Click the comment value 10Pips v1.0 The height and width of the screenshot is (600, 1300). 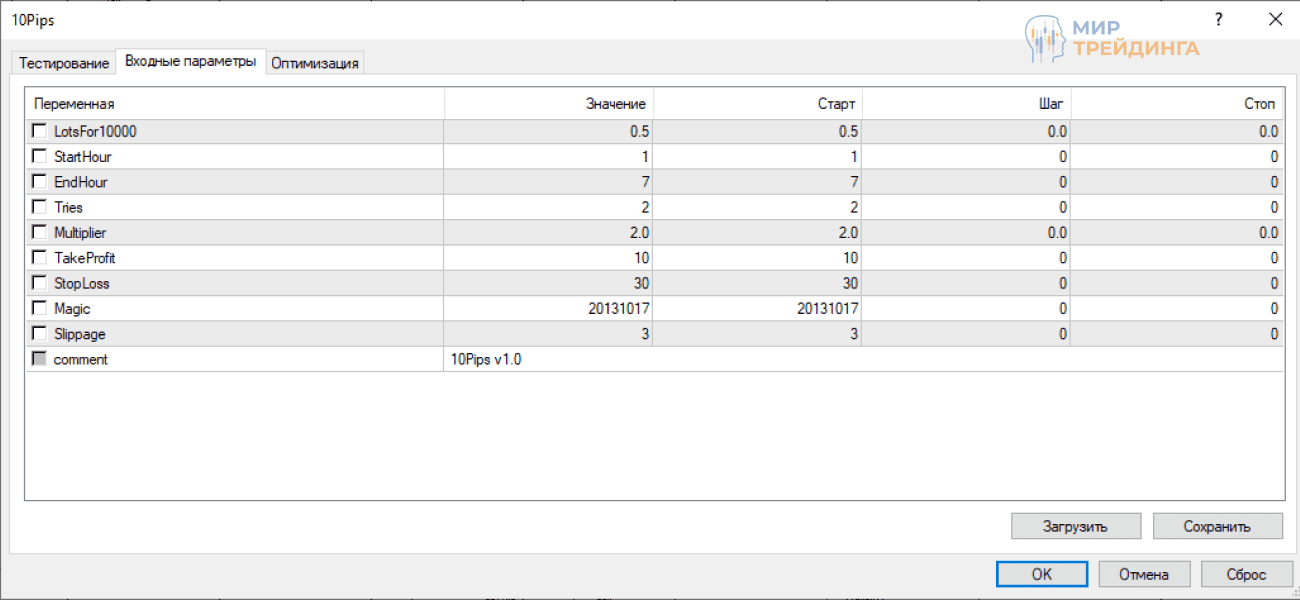[x=487, y=360]
